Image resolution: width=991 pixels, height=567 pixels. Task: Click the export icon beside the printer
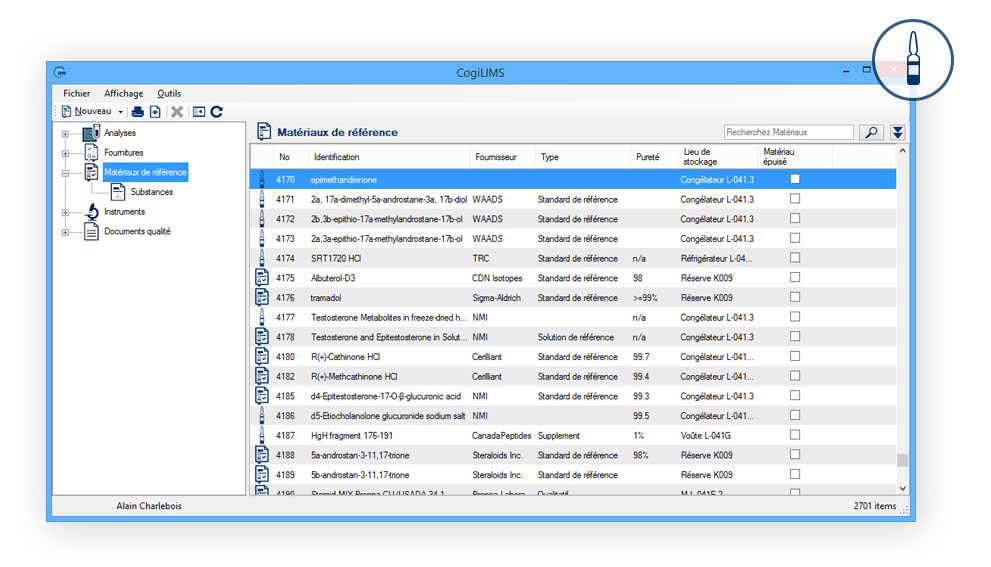(x=155, y=112)
